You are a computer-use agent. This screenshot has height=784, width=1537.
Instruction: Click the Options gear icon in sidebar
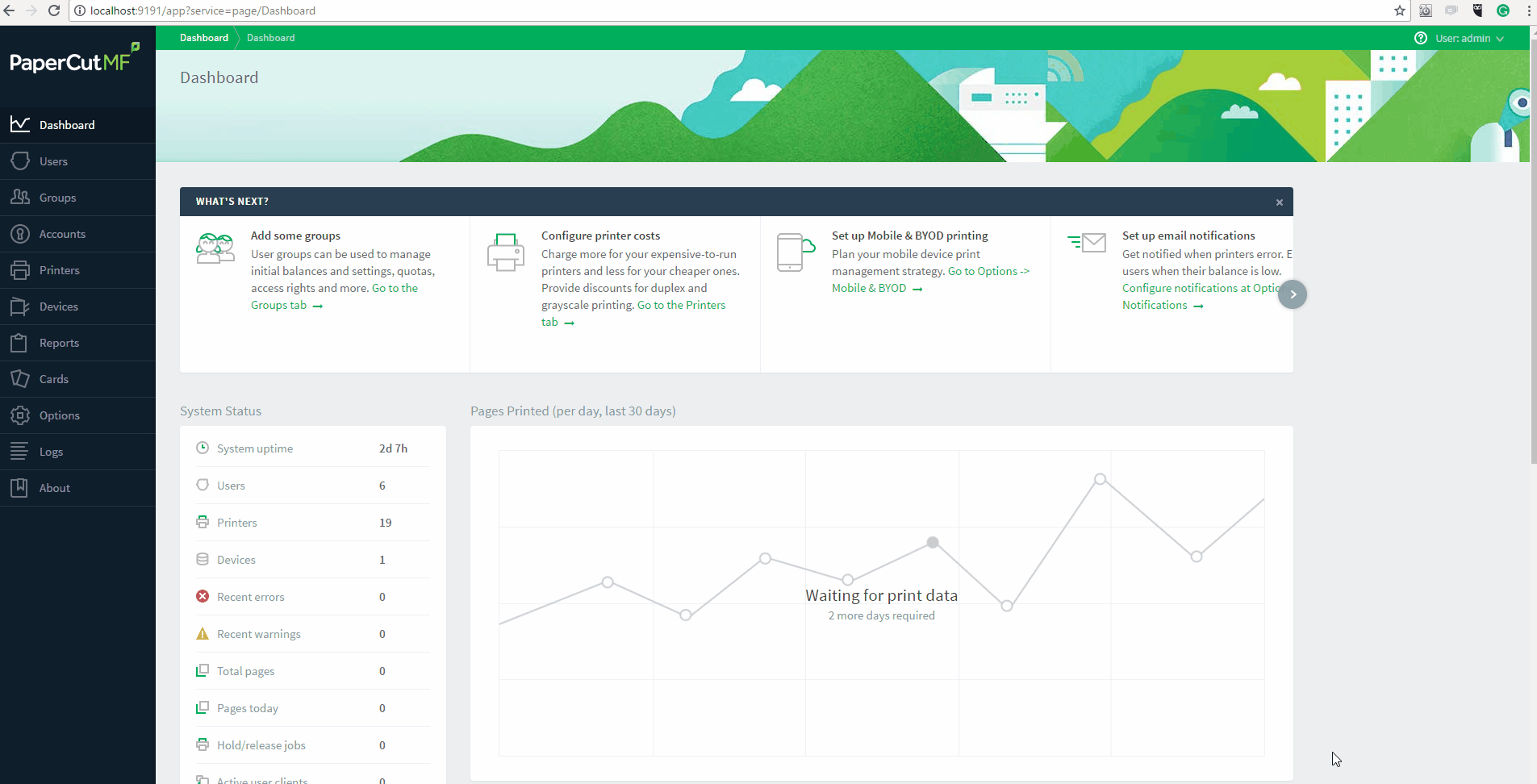point(19,415)
